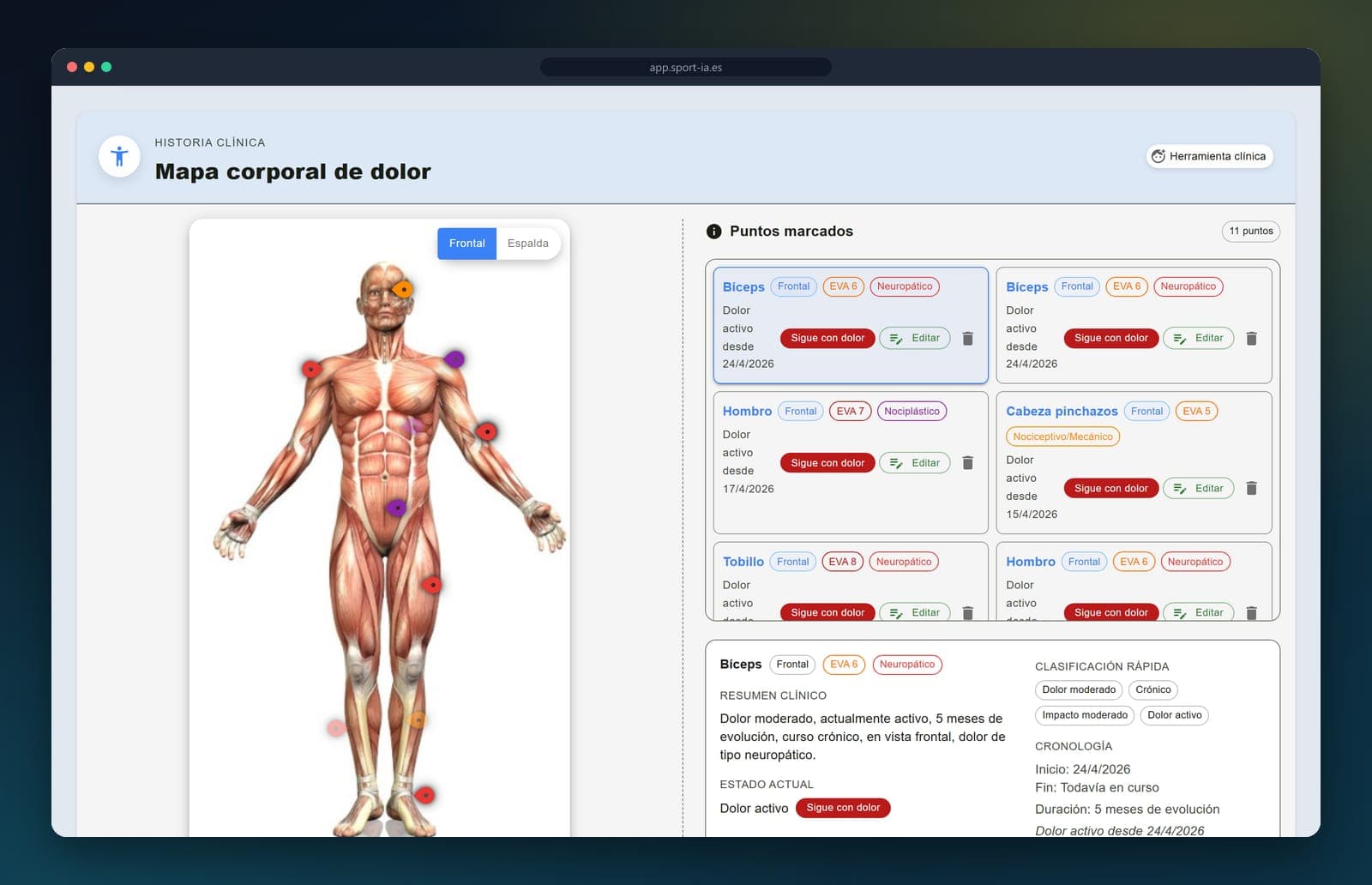This screenshot has width=1372, height=885.
Task: Open the Tobillo pain point title
Action: click(743, 562)
